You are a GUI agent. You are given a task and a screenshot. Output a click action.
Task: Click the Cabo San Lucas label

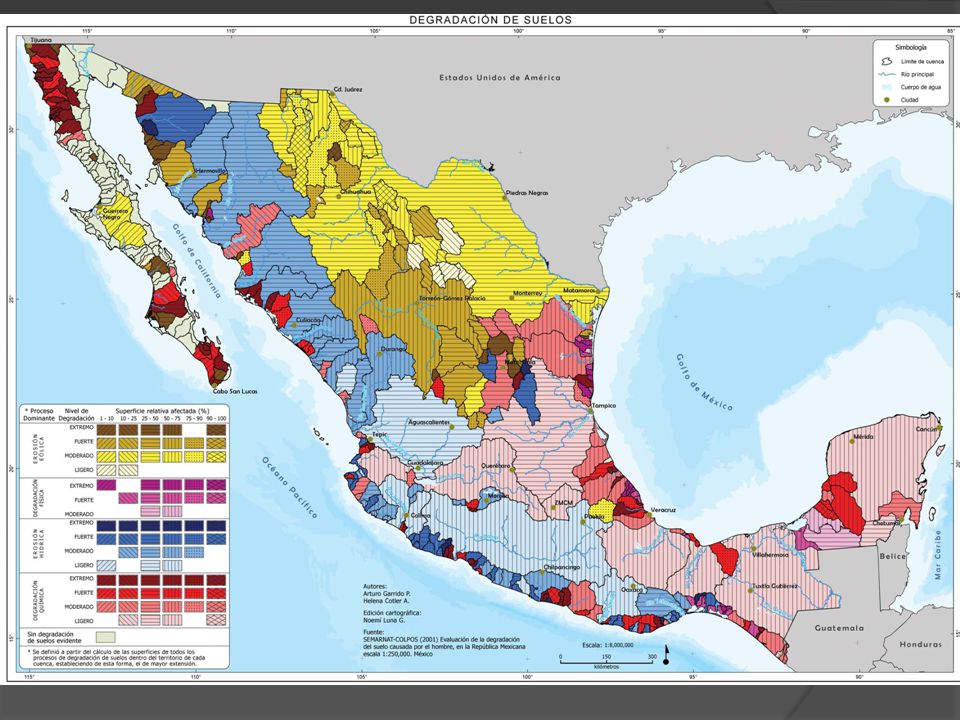(x=235, y=391)
